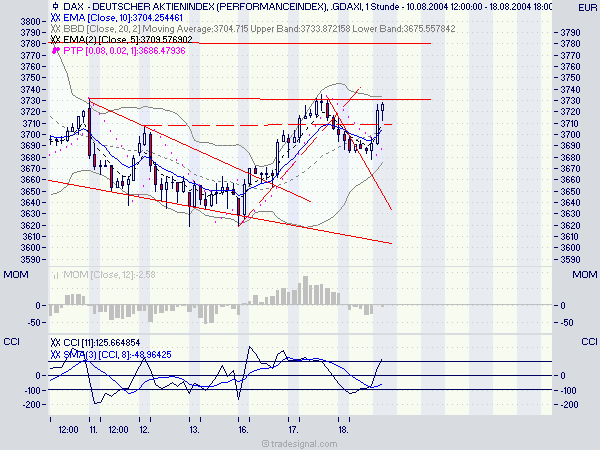The height and width of the screenshot is (450, 600).
Task: Select the SMA(3) [CCI, 8]:-48.96425 legend
Action: tap(117, 354)
